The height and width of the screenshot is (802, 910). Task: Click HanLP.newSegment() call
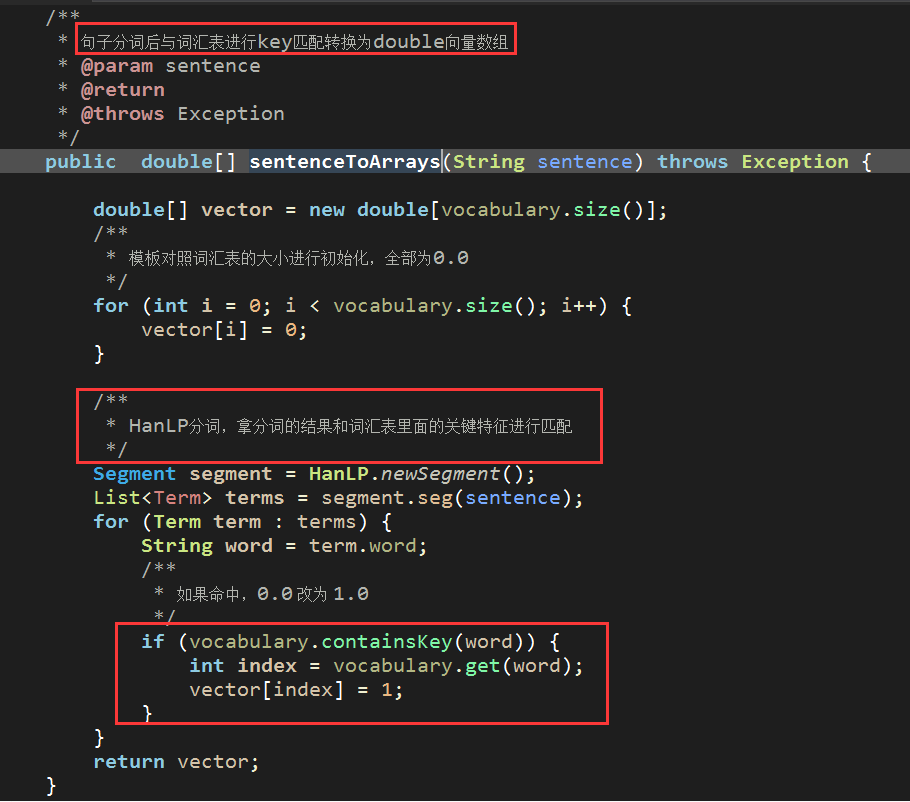pyautogui.click(x=421, y=474)
